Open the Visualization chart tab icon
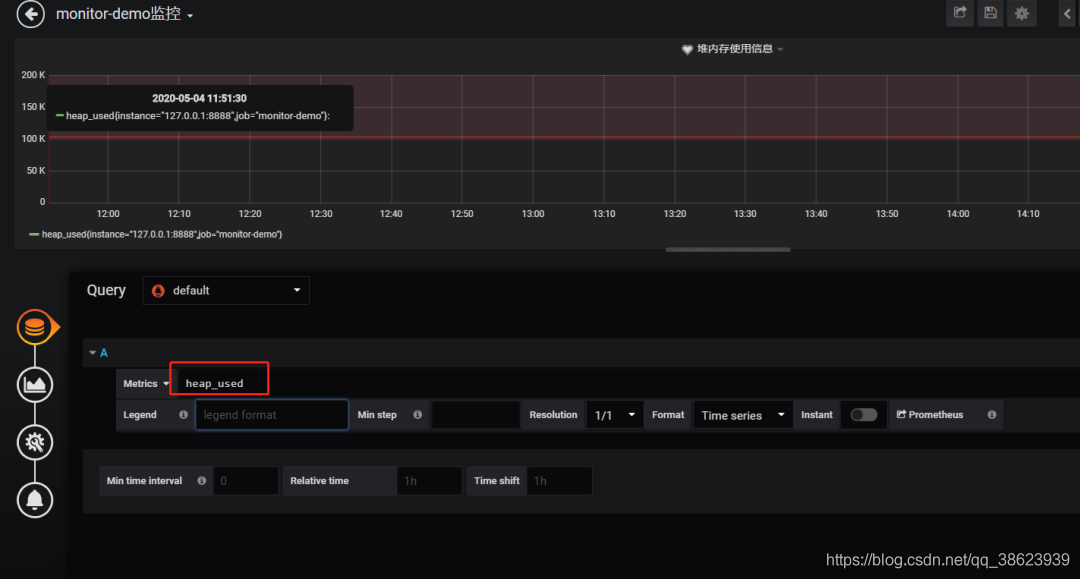 point(35,385)
